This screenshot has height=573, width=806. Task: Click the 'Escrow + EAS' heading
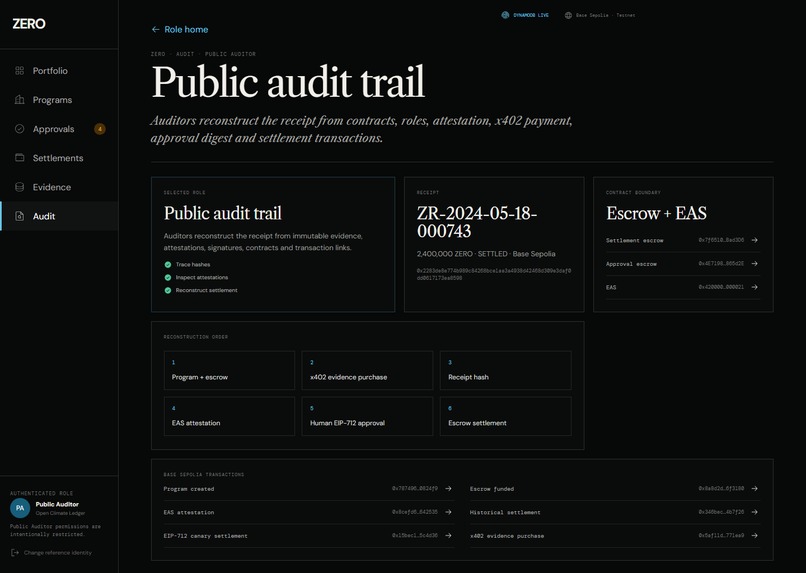(656, 213)
